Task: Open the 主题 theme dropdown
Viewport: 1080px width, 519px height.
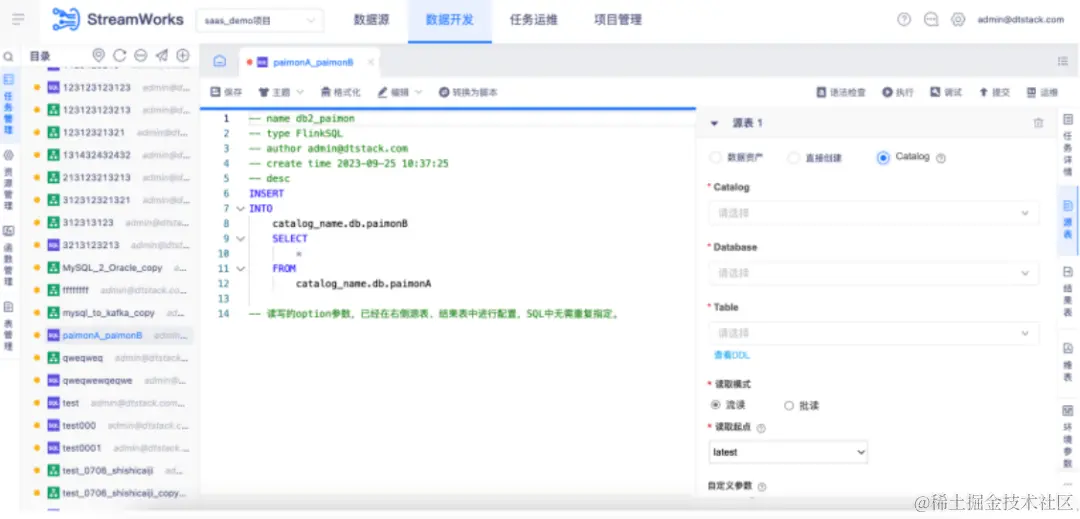Action: tap(280, 92)
